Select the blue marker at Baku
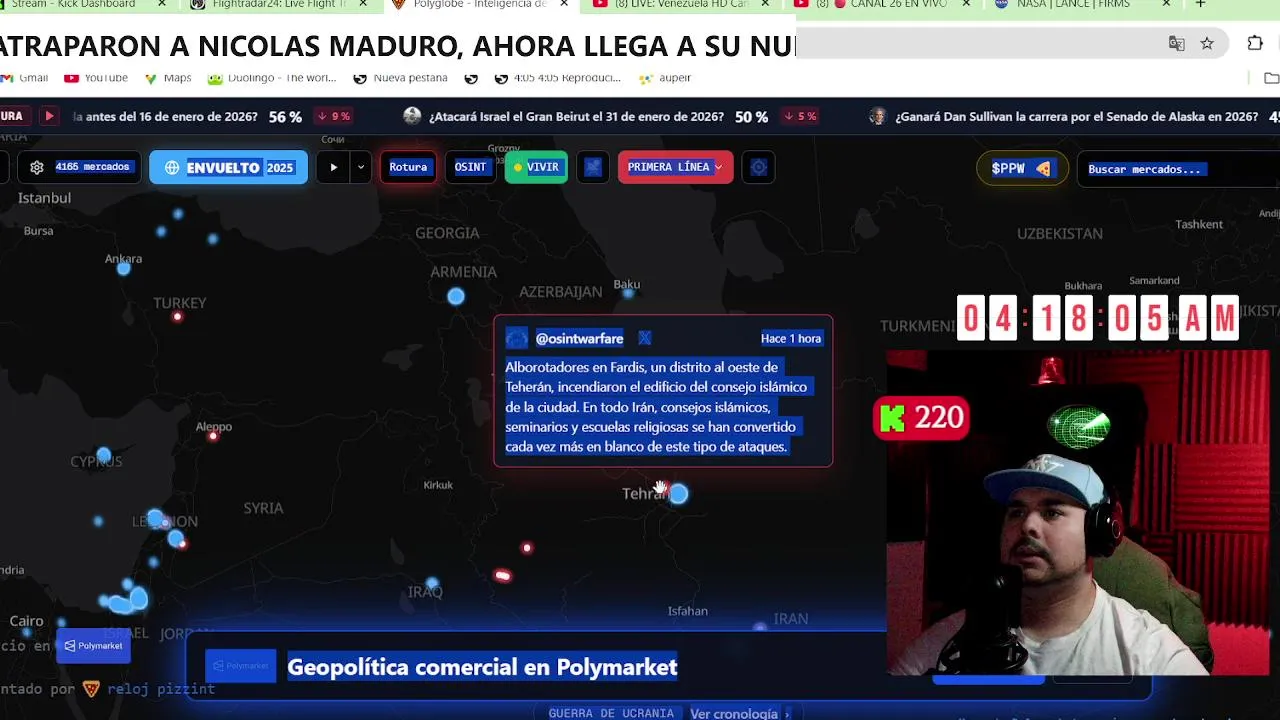1280x720 pixels. tap(628, 293)
